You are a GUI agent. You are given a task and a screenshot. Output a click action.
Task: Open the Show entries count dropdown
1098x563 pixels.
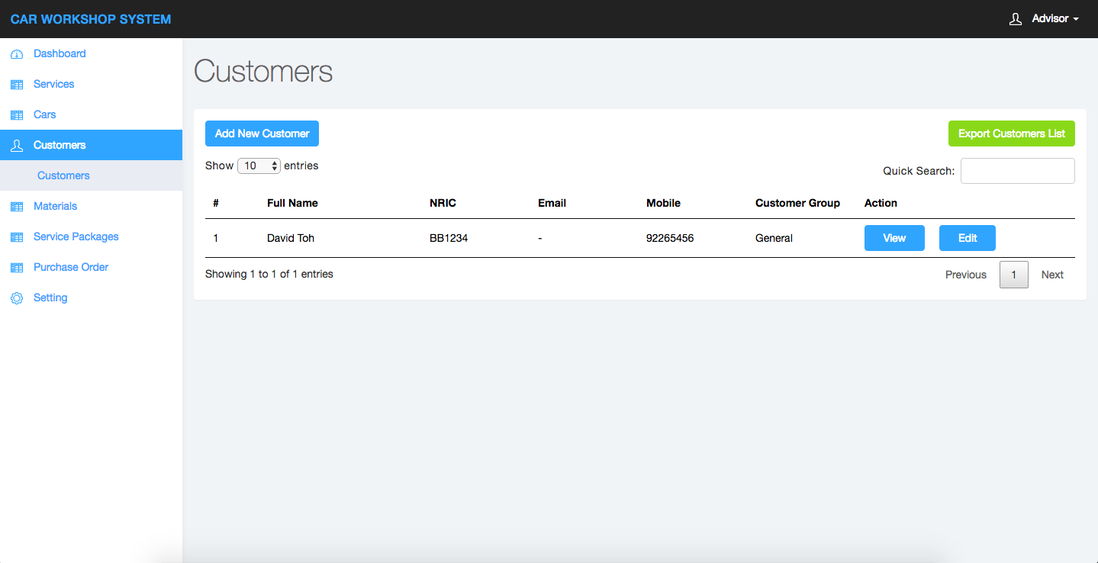[x=260, y=166]
